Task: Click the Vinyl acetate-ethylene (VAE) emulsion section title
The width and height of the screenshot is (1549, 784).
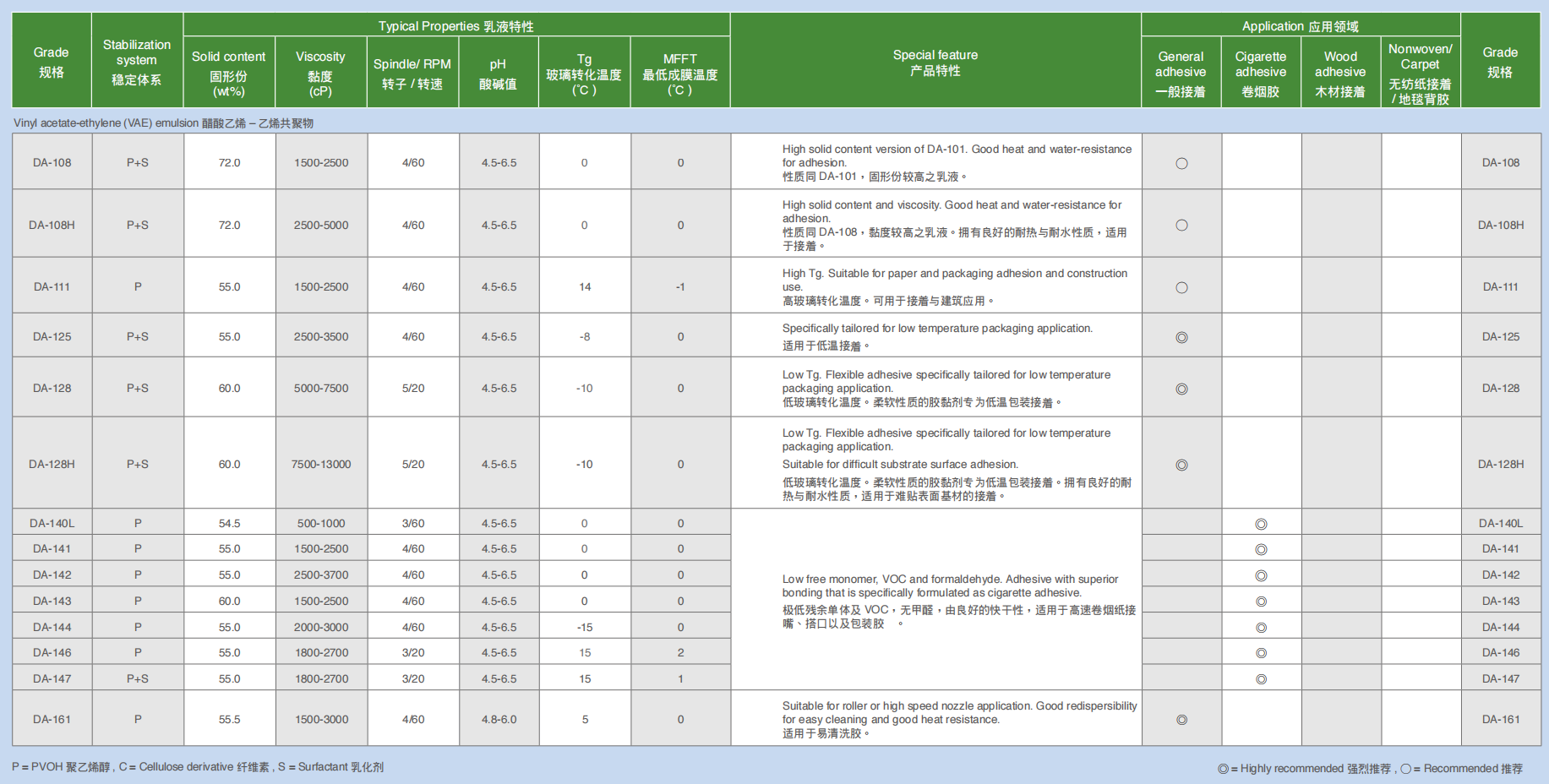Action: [163, 123]
